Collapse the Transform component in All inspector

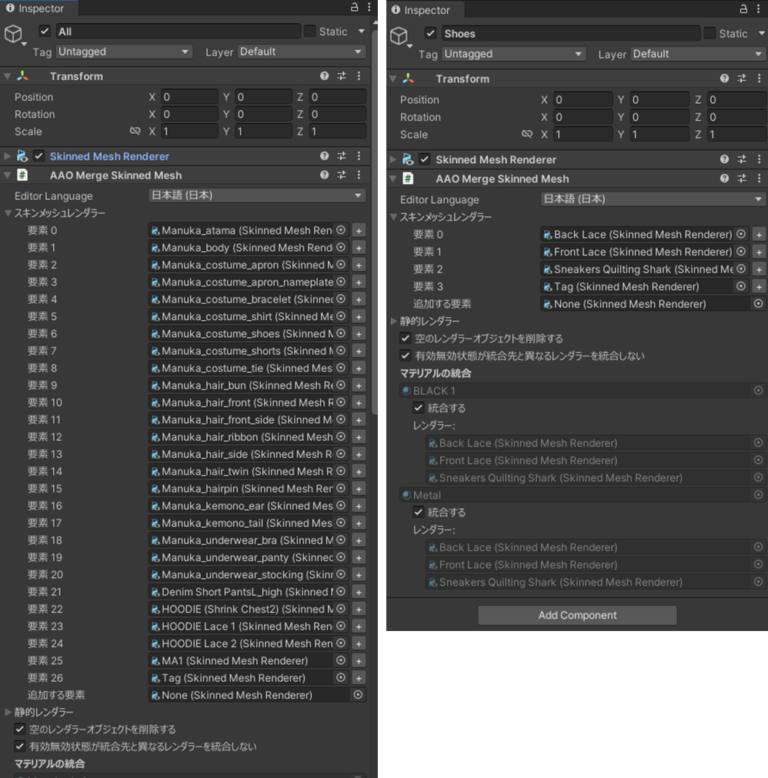click(8, 76)
